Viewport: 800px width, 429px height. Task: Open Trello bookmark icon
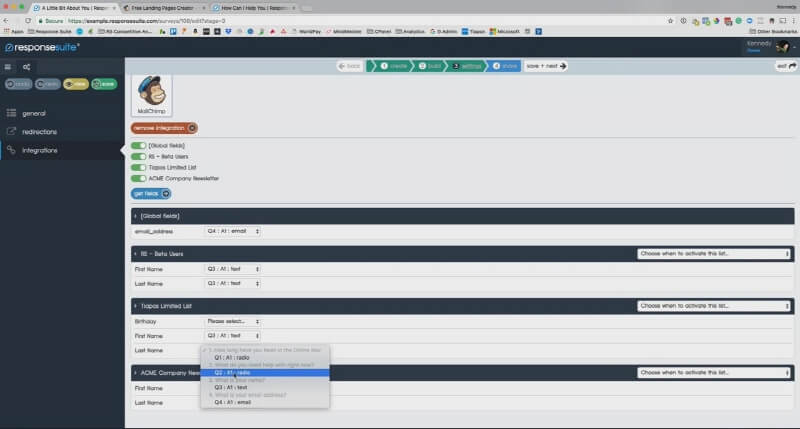pyautogui.click(x=173, y=32)
